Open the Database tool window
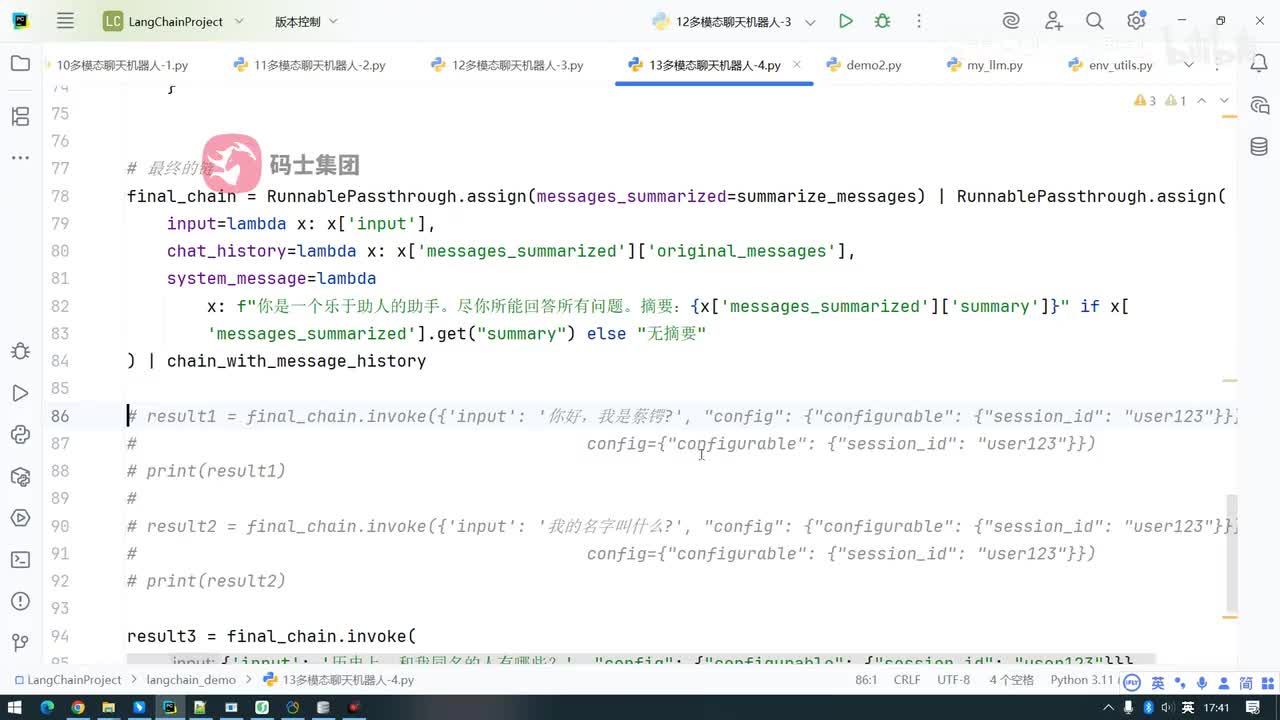Screen dimensions: 1280x720 (1259, 147)
